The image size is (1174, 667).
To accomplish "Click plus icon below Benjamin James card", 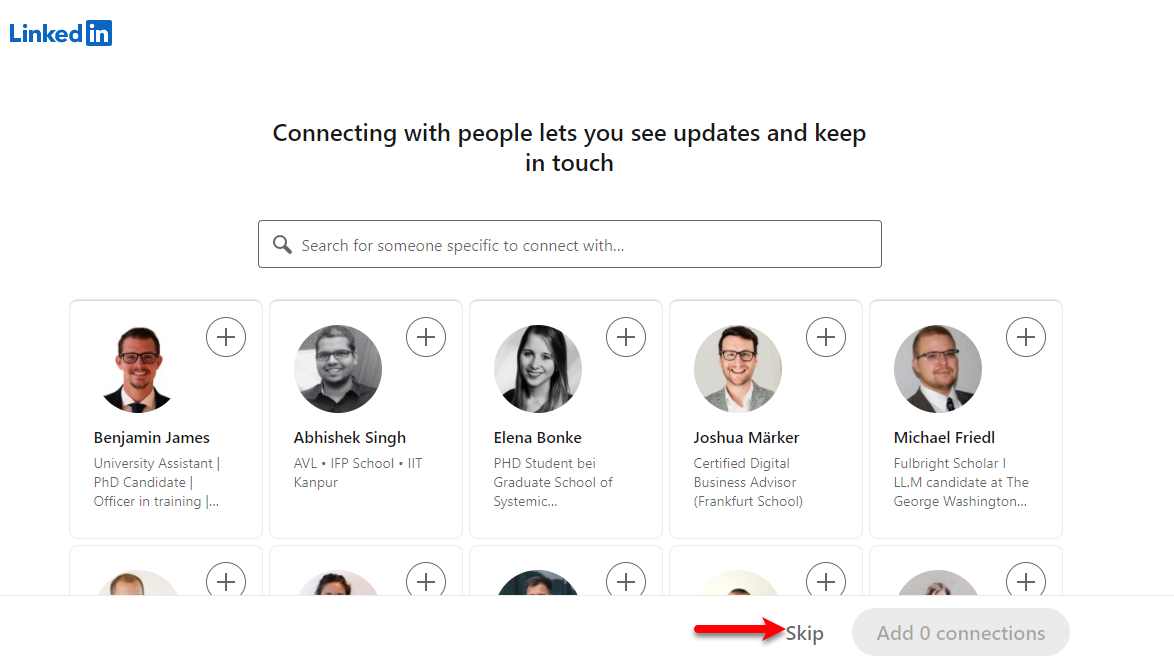I will [225, 581].
